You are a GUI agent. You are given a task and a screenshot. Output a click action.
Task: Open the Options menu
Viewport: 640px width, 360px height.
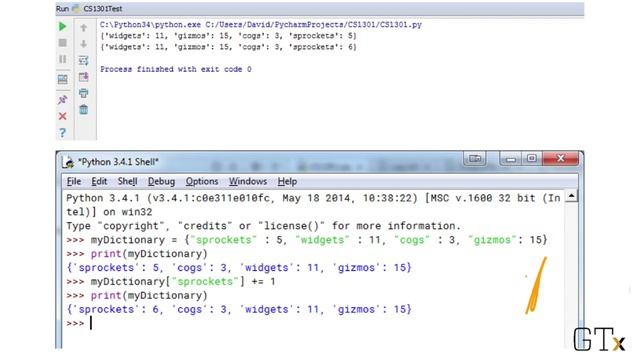202,181
